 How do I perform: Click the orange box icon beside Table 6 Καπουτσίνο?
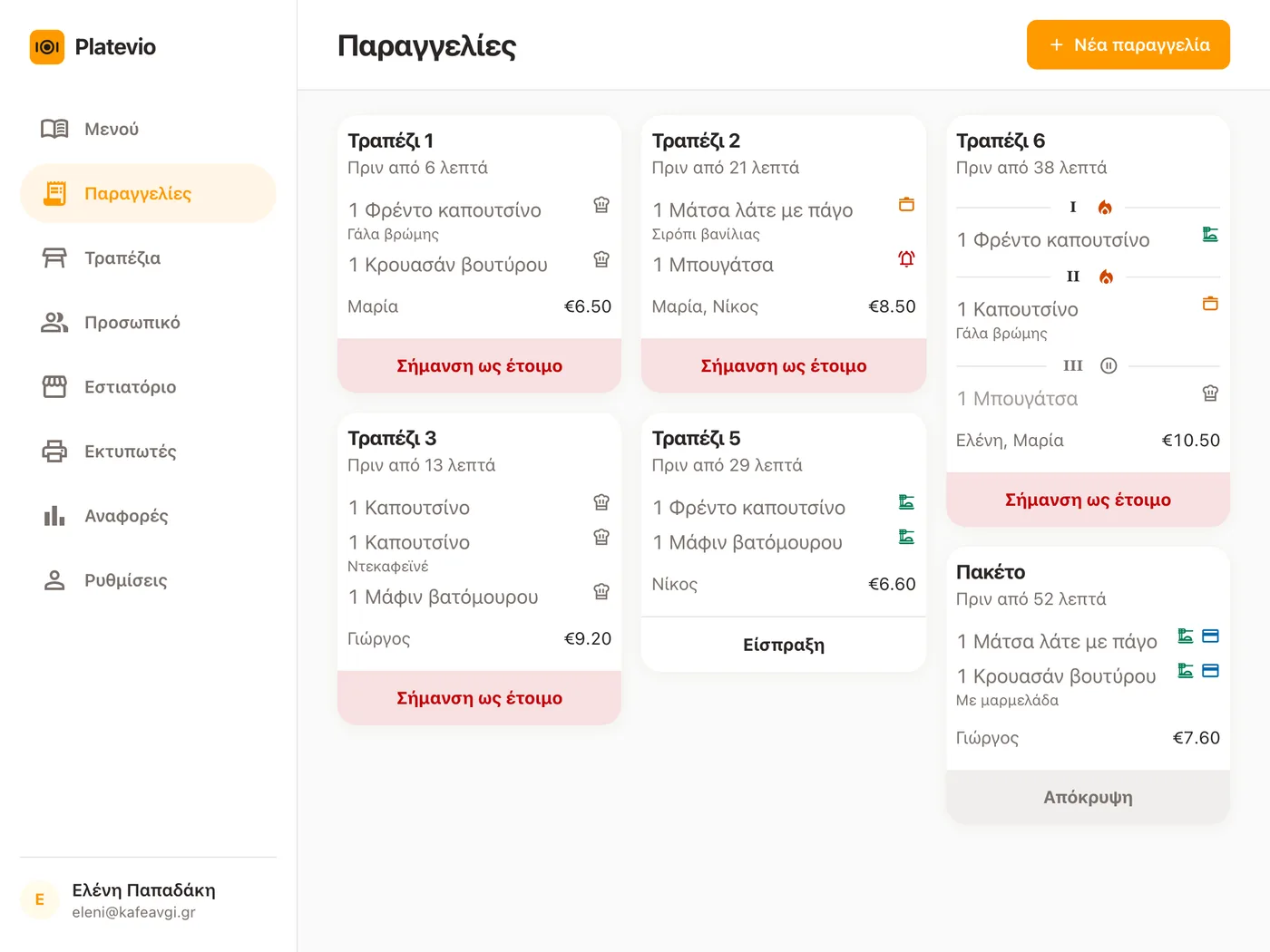1210,304
